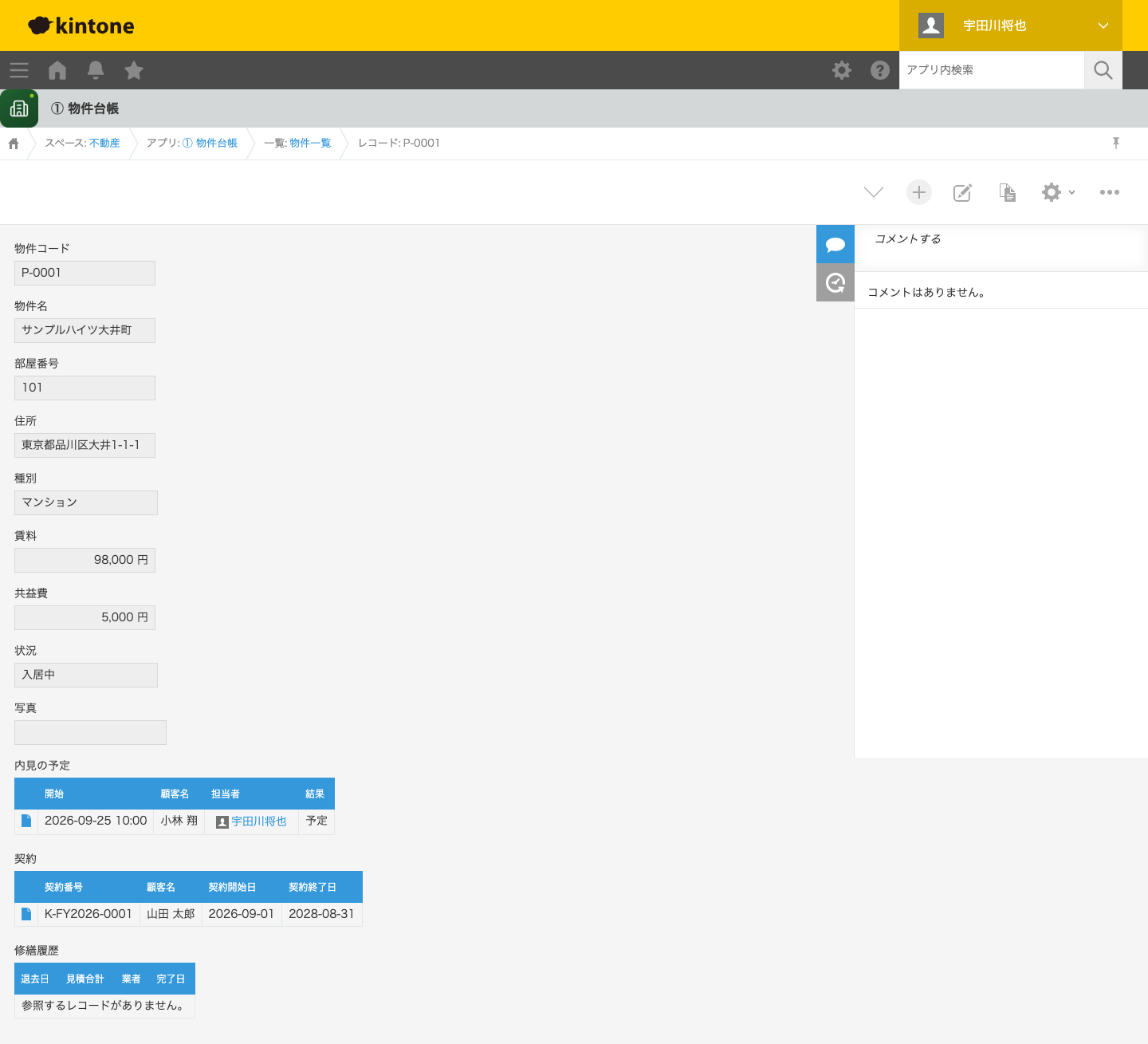Pin the breadcrumb bar with the pin icon
Image resolution: width=1148 pixels, height=1044 pixels.
point(1116,143)
